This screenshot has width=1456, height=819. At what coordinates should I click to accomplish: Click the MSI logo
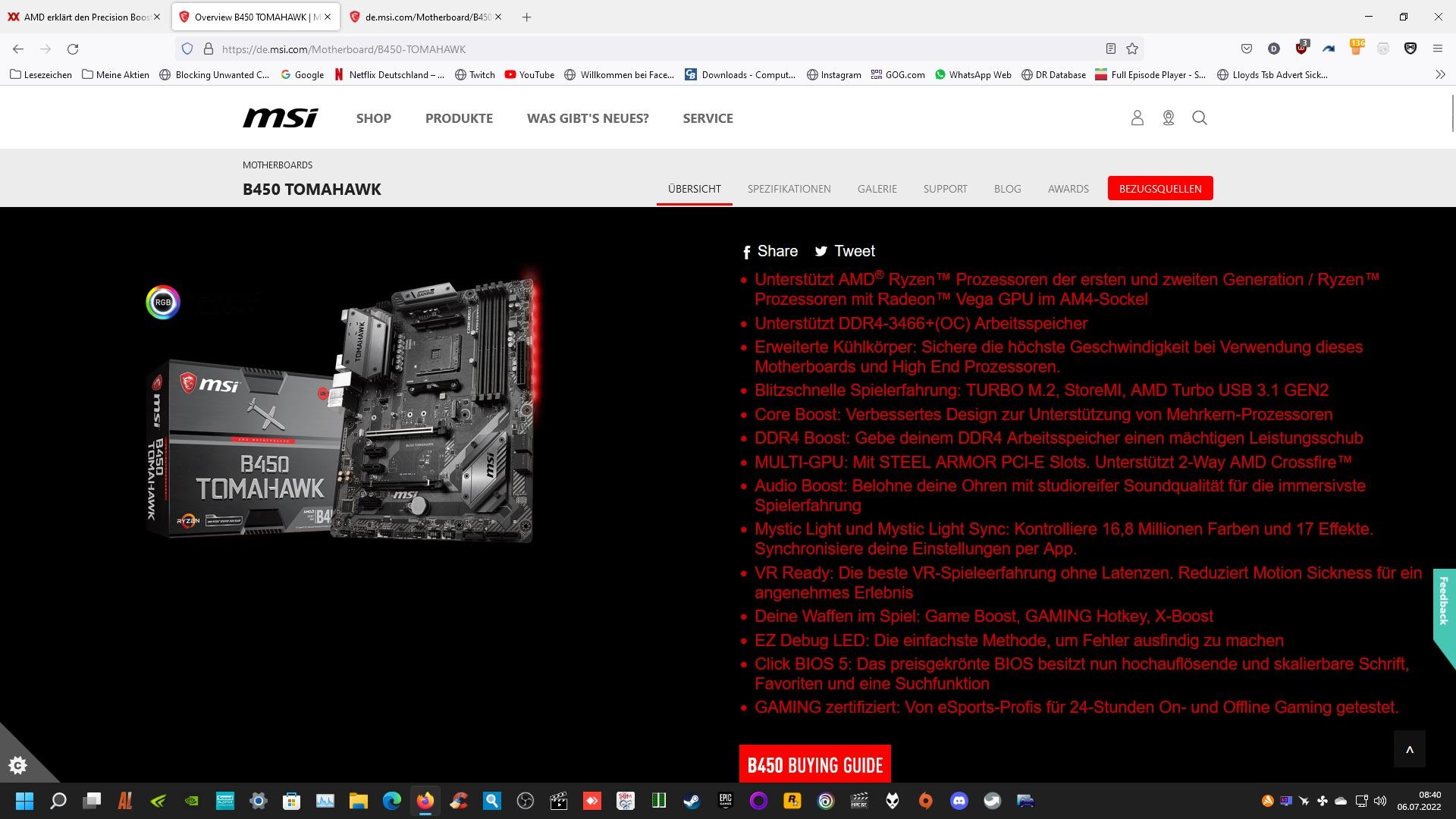pyautogui.click(x=280, y=118)
